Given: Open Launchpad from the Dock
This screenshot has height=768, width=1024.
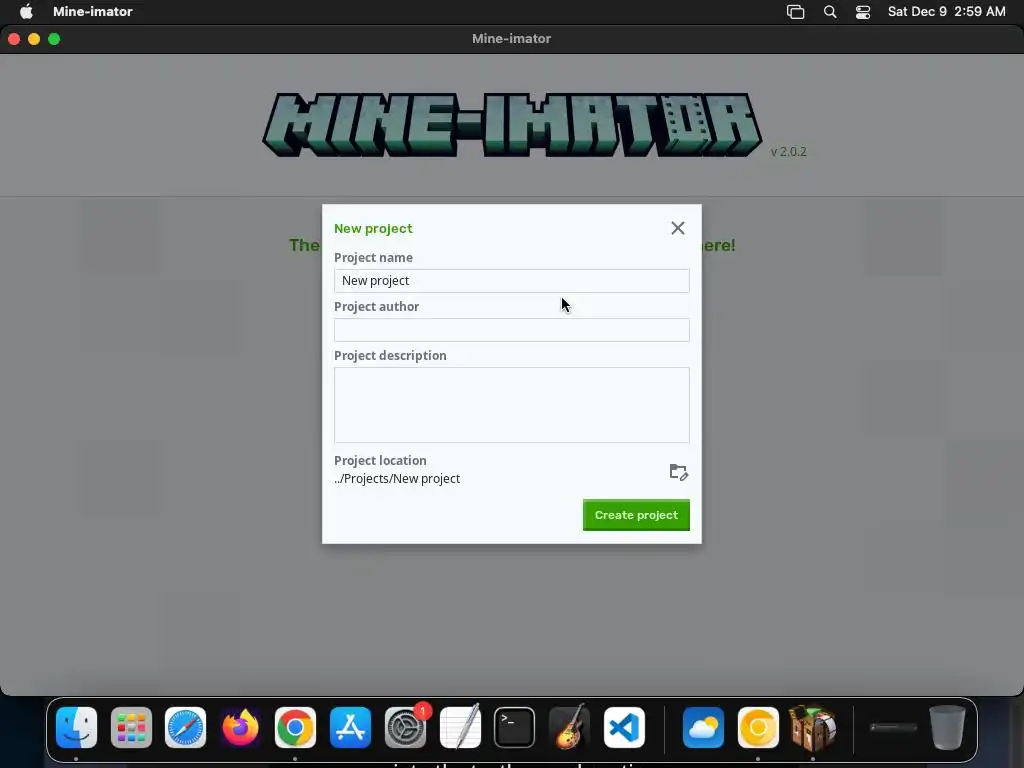Looking at the screenshot, I should [x=131, y=727].
